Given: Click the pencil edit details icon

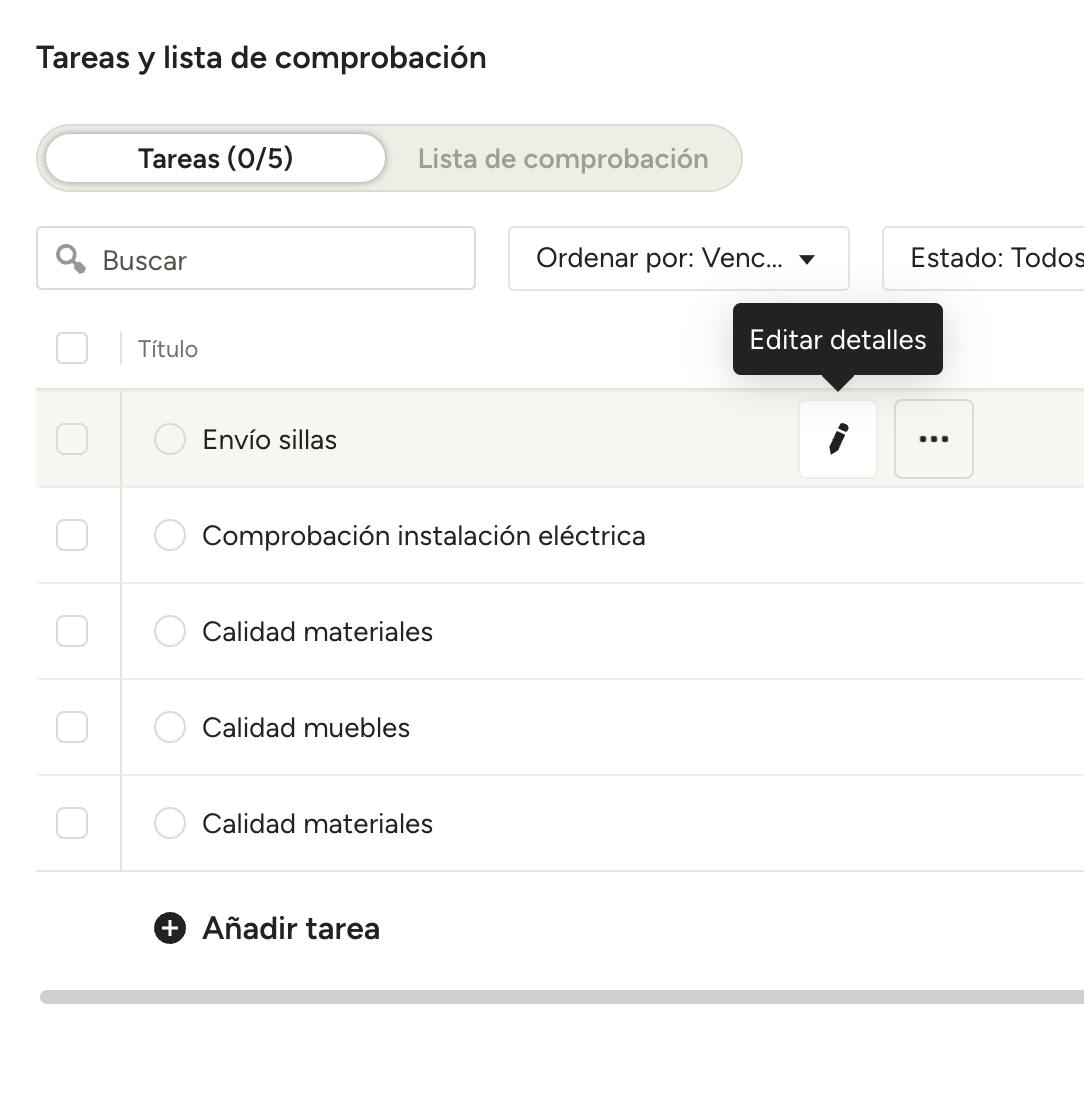Looking at the screenshot, I should [x=838, y=439].
